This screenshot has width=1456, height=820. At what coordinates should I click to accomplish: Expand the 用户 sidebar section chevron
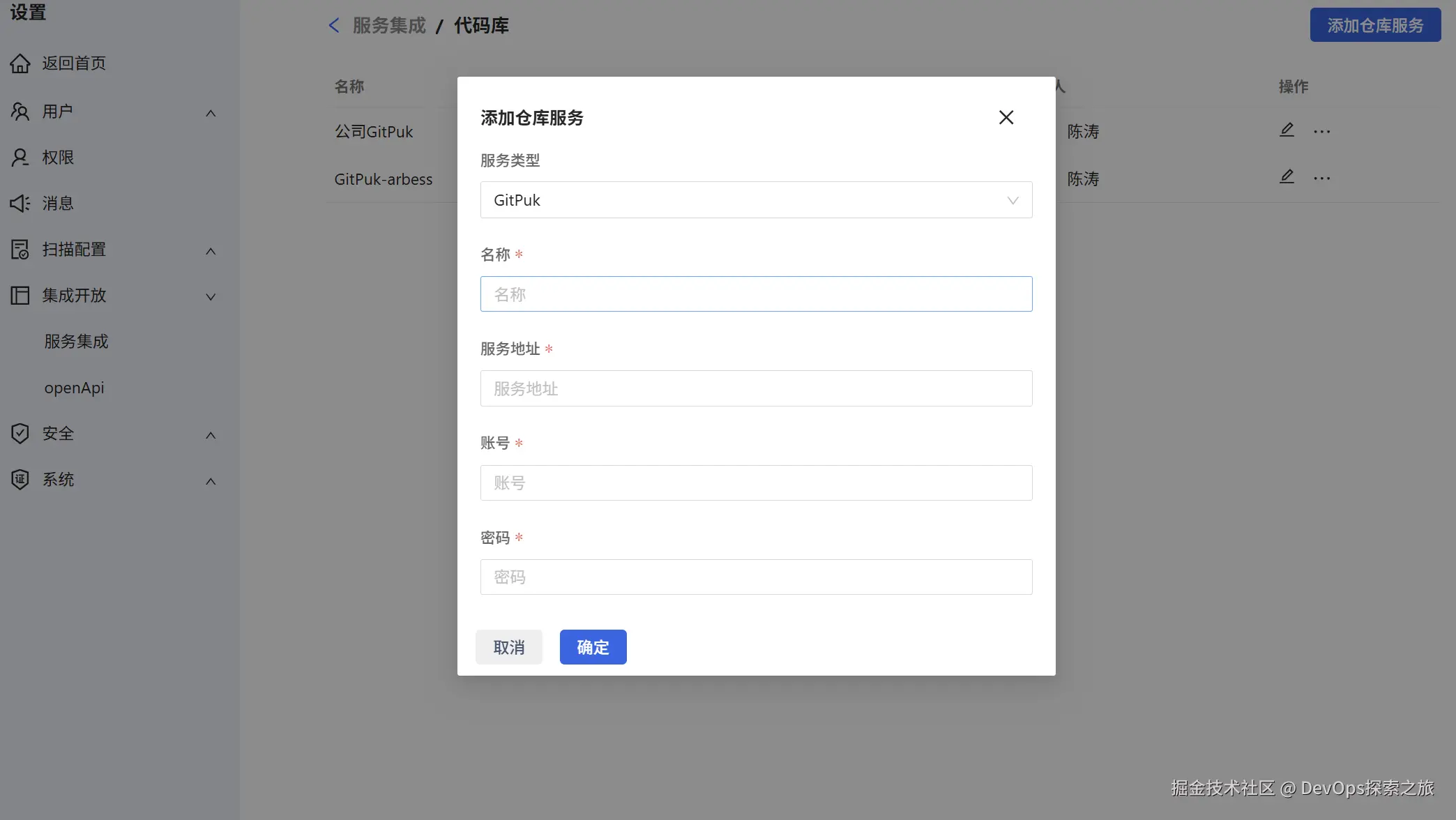[x=211, y=113]
